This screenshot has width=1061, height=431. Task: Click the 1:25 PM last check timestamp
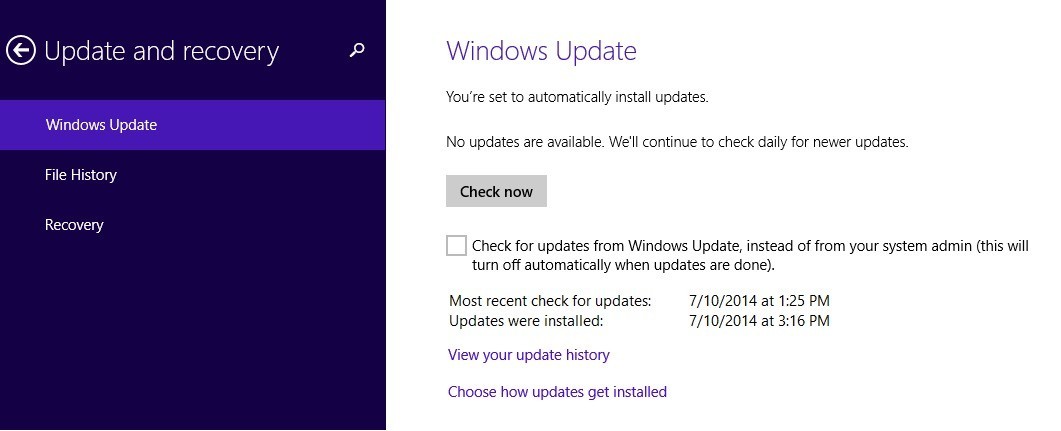759,300
